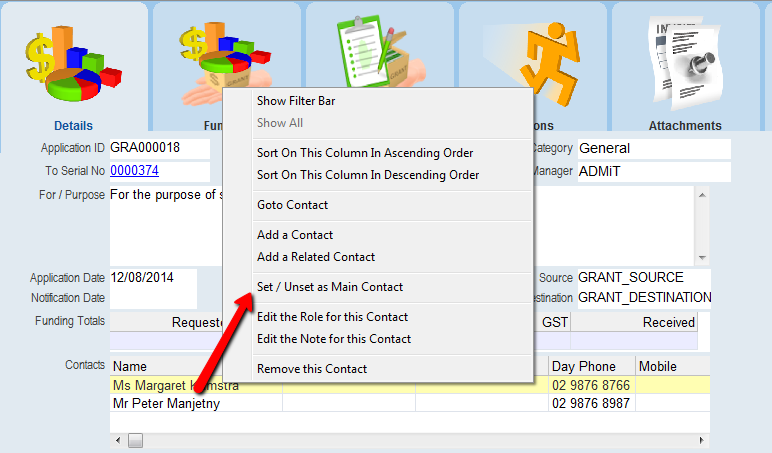This screenshot has height=453, width=772.
Task: Click phone number 02 9876 8987
Action: pos(591,403)
